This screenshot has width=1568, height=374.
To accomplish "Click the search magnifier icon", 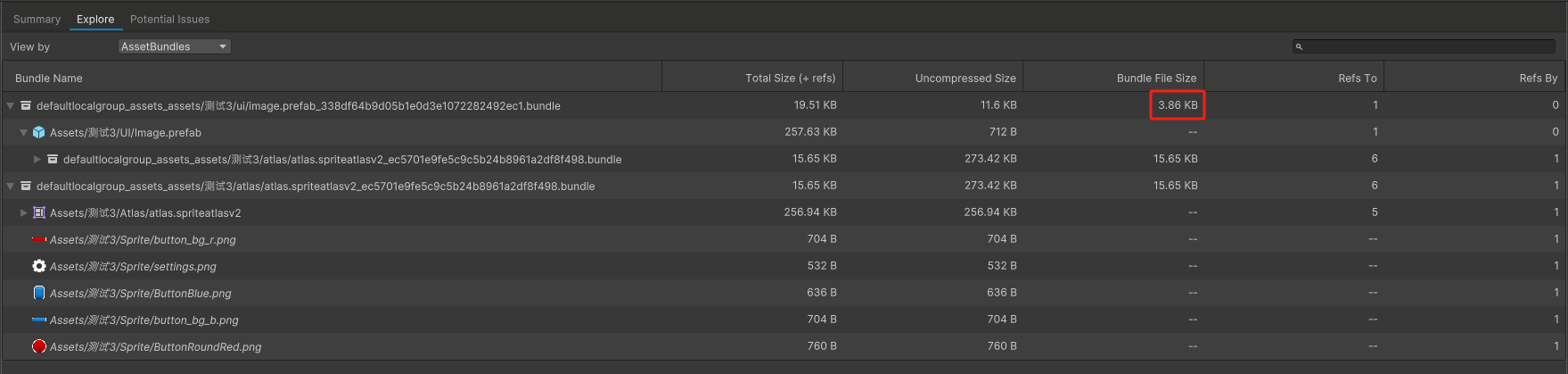I will click(x=1299, y=46).
